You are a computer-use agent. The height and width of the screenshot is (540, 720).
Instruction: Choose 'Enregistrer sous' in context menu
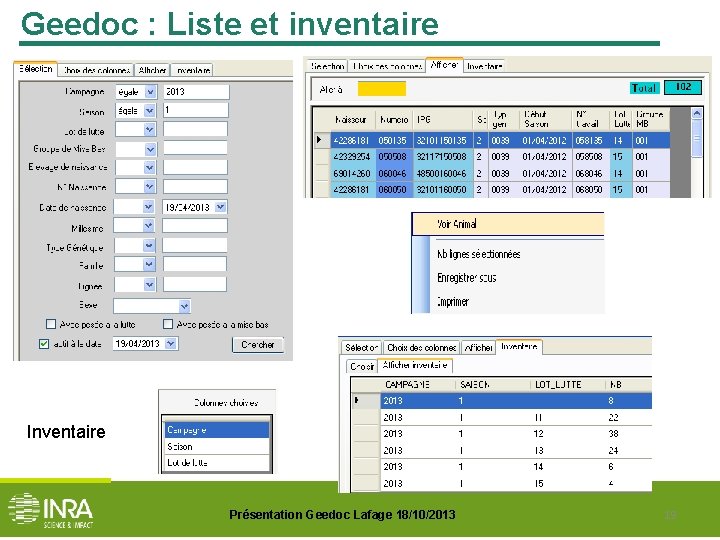(x=467, y=278)
